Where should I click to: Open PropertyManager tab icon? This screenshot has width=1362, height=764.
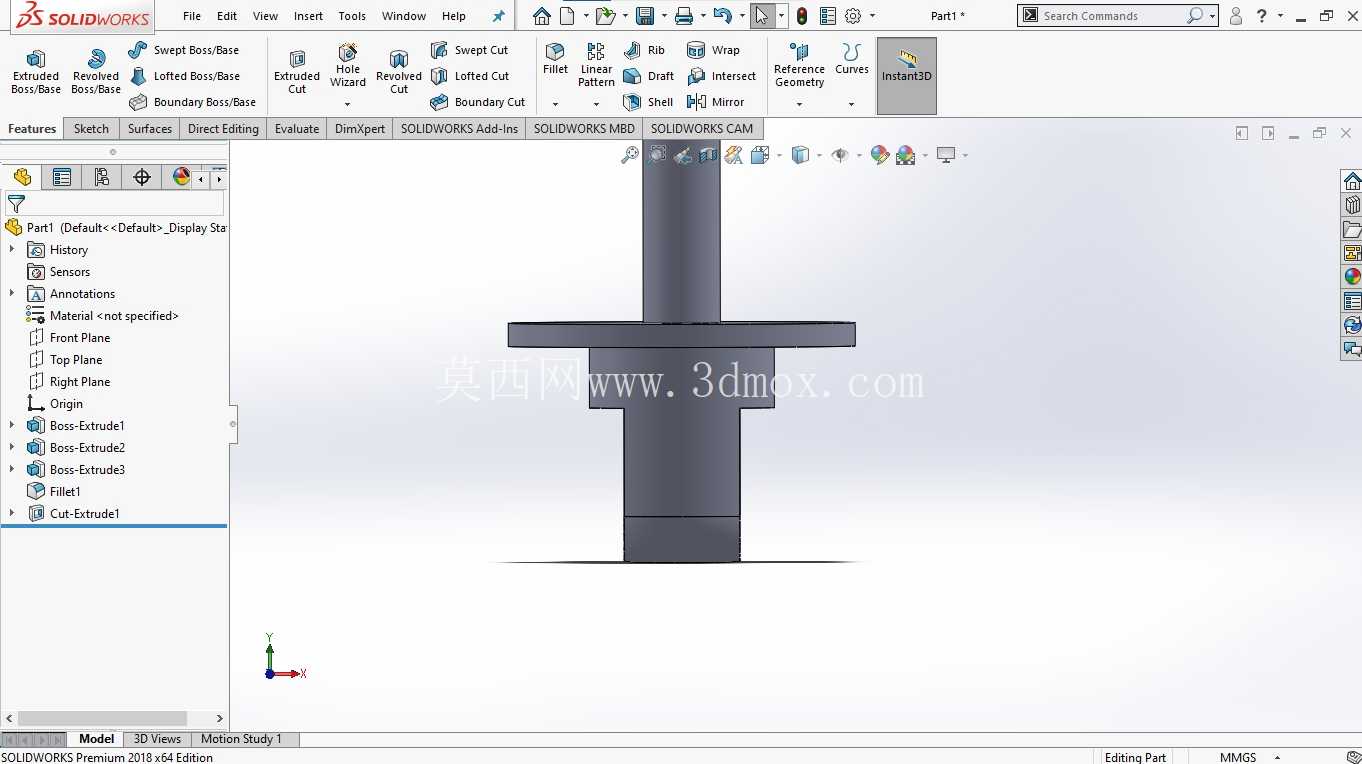point(62,177)
